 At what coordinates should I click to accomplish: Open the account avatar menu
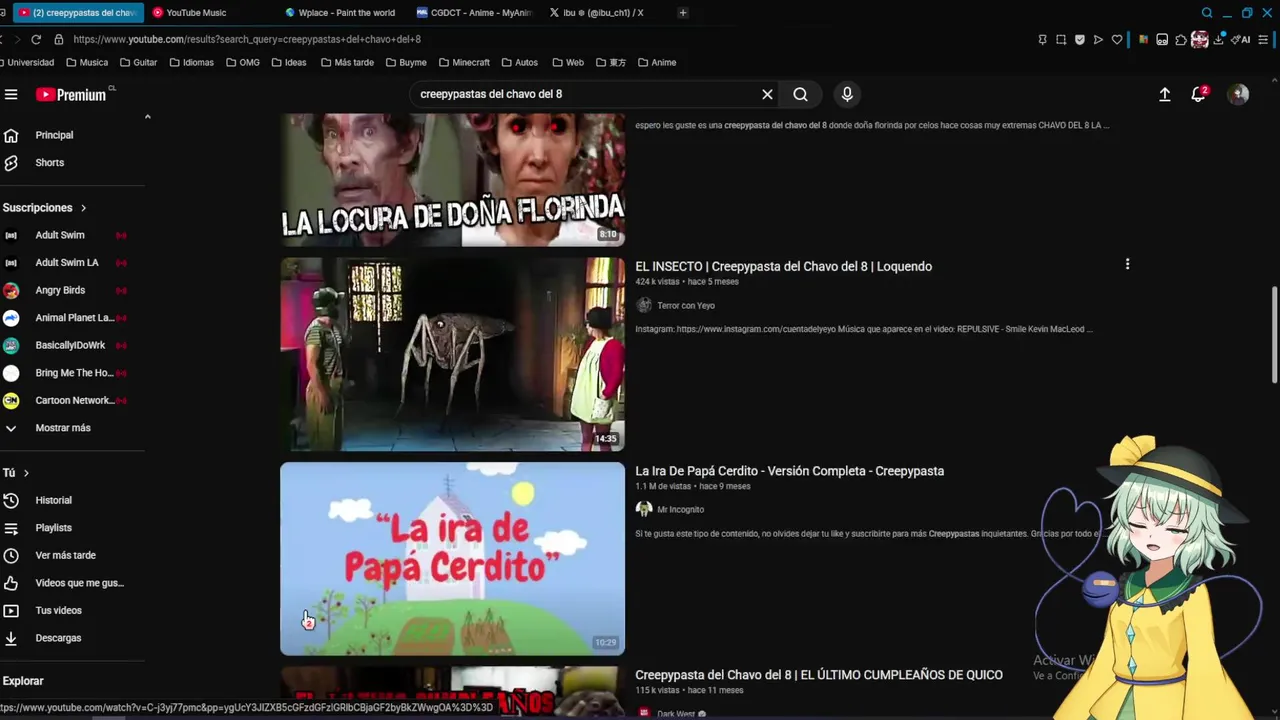[1238, 94]
